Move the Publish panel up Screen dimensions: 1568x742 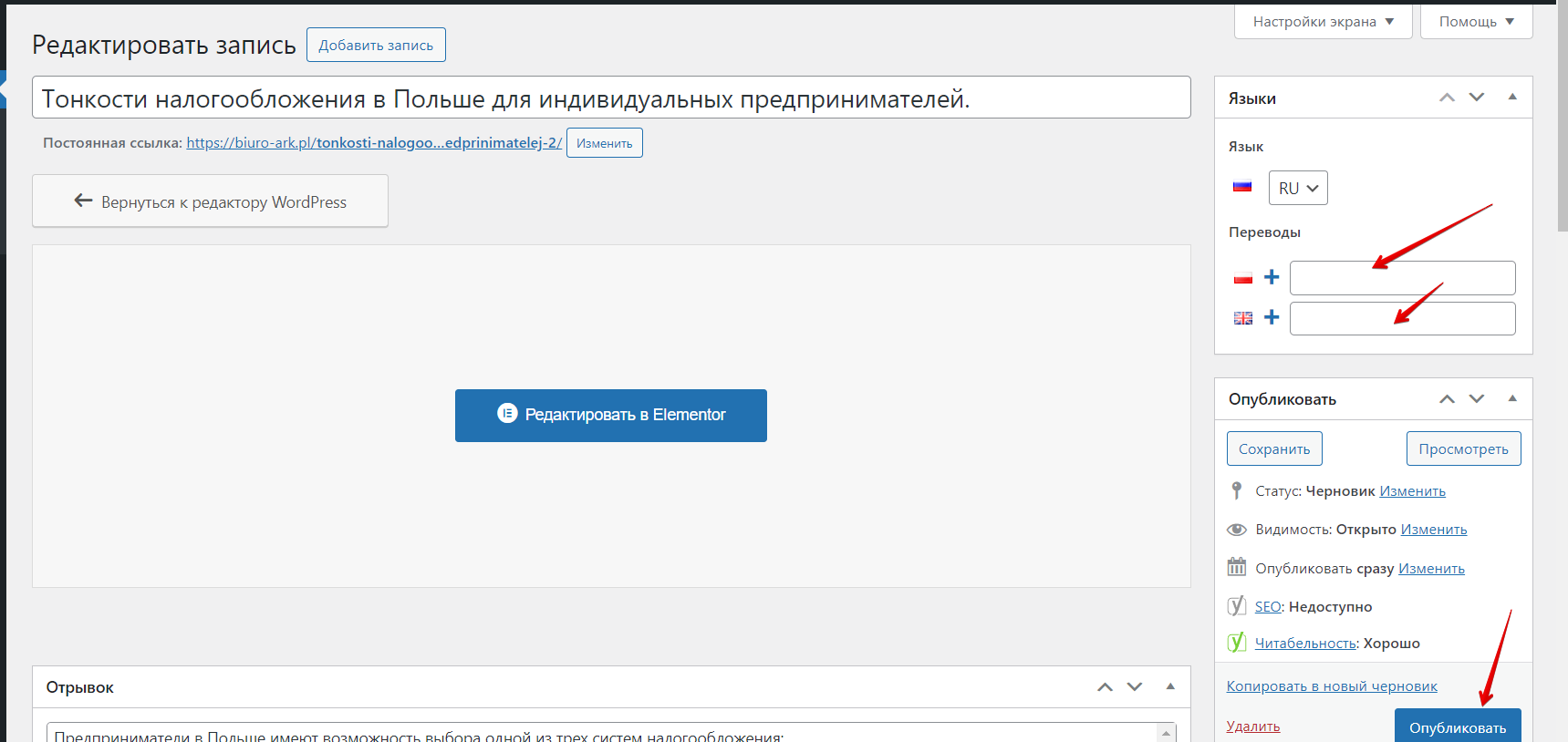(1447, 399)
